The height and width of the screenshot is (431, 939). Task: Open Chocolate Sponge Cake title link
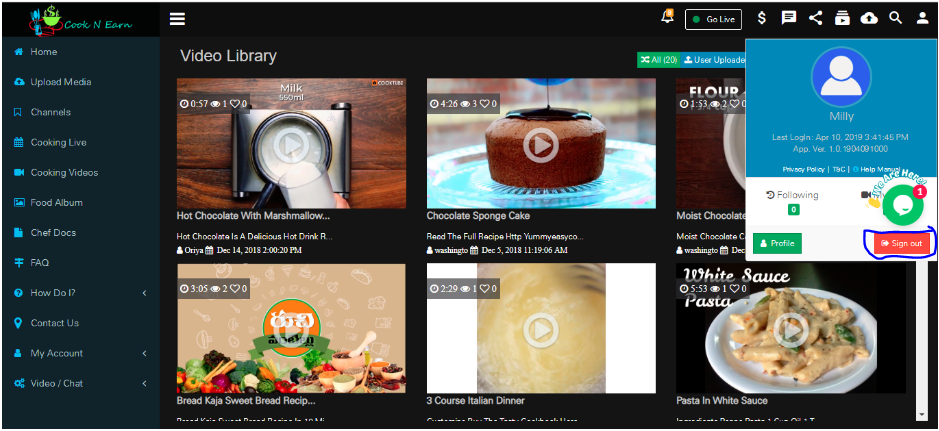click(x=478, y=216)
